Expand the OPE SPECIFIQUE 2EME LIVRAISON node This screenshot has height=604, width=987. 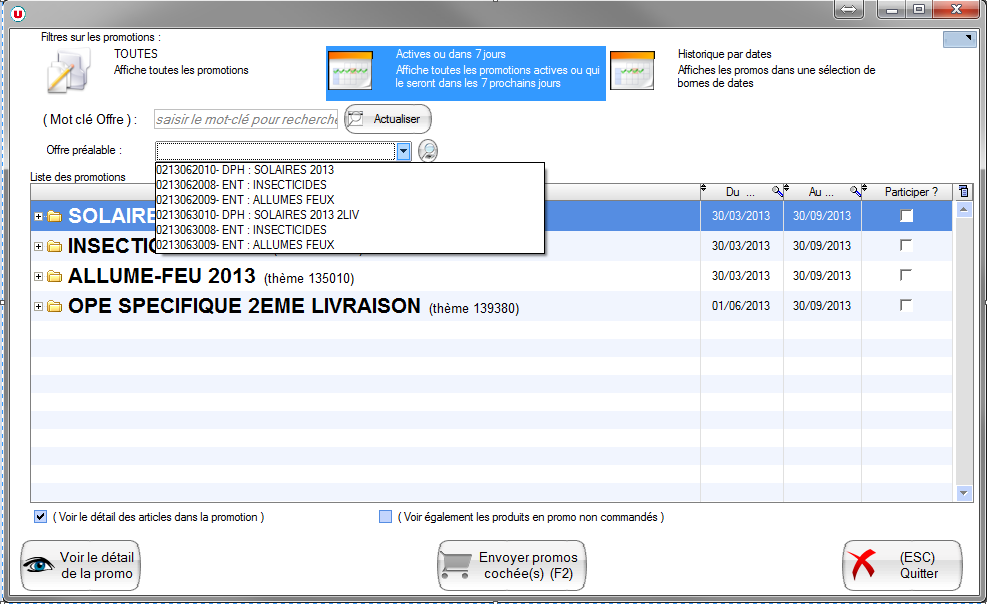click(x=39, y=307)
